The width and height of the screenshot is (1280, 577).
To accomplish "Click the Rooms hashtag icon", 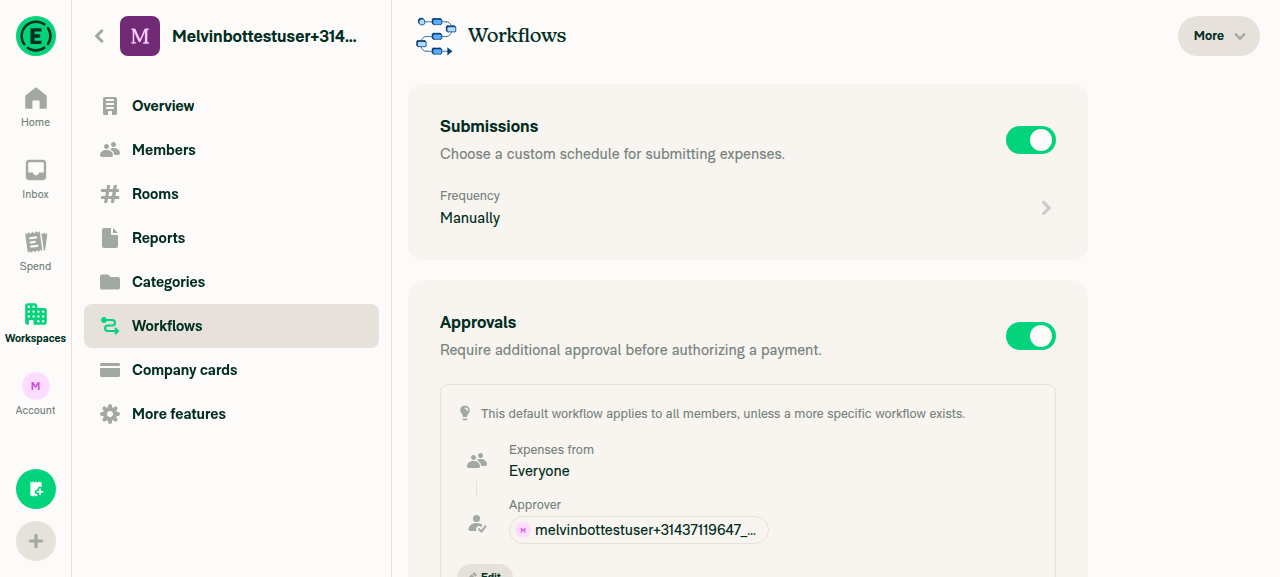I will pos(110,194).
